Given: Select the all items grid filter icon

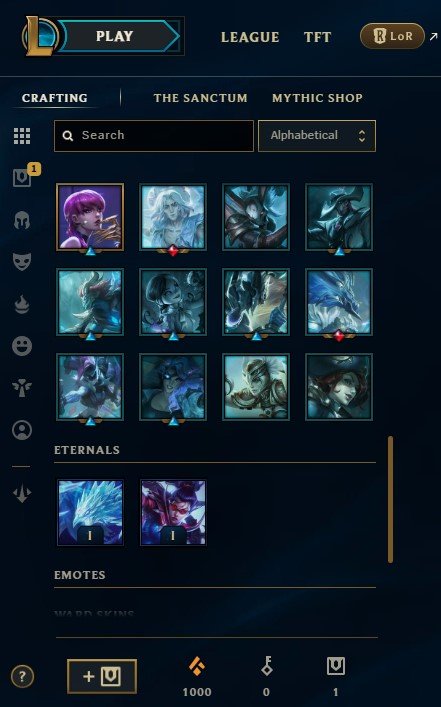Looking at the screenshot, I should click(22, 136).
